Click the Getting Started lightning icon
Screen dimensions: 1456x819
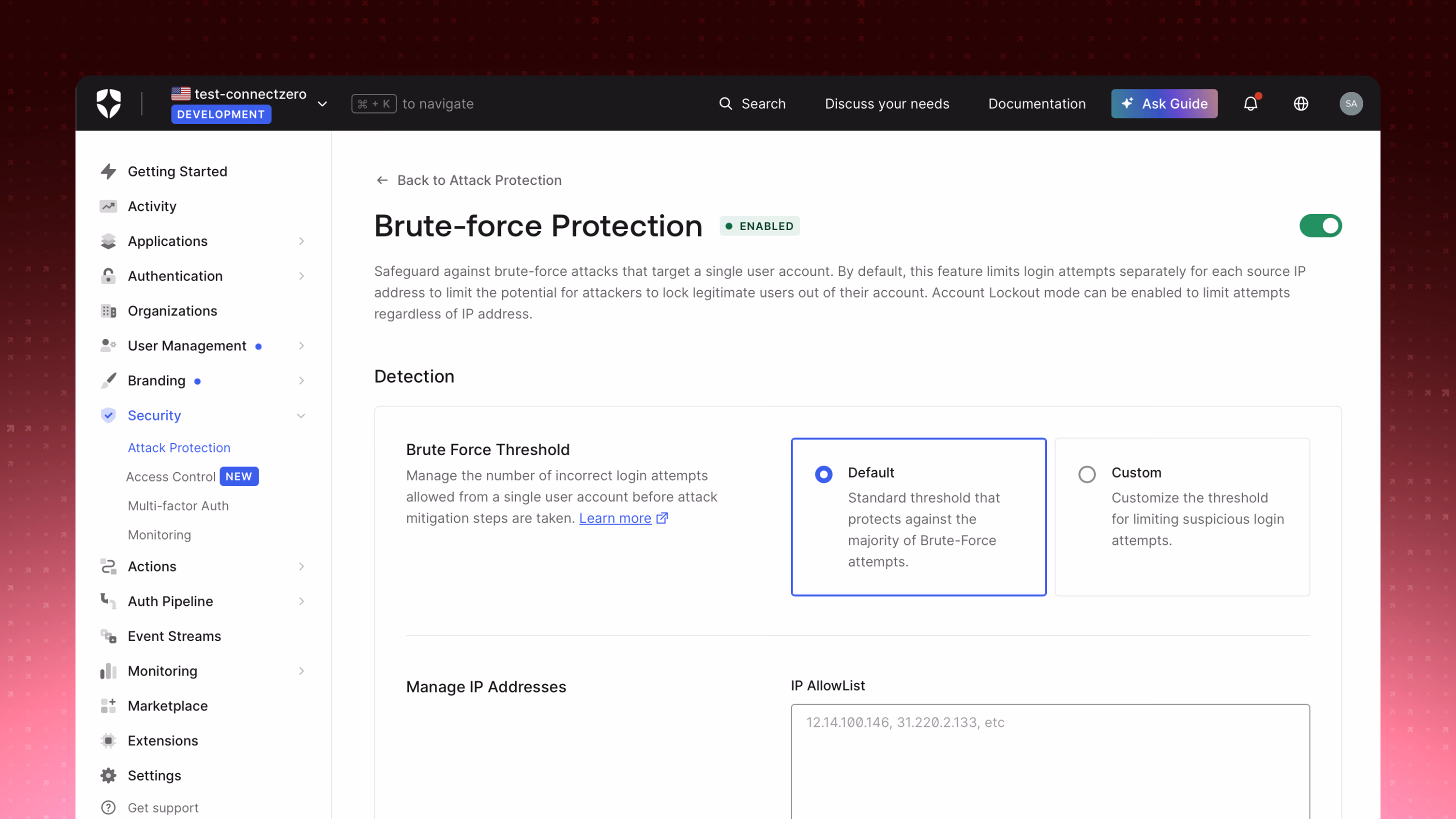point(108,171)
